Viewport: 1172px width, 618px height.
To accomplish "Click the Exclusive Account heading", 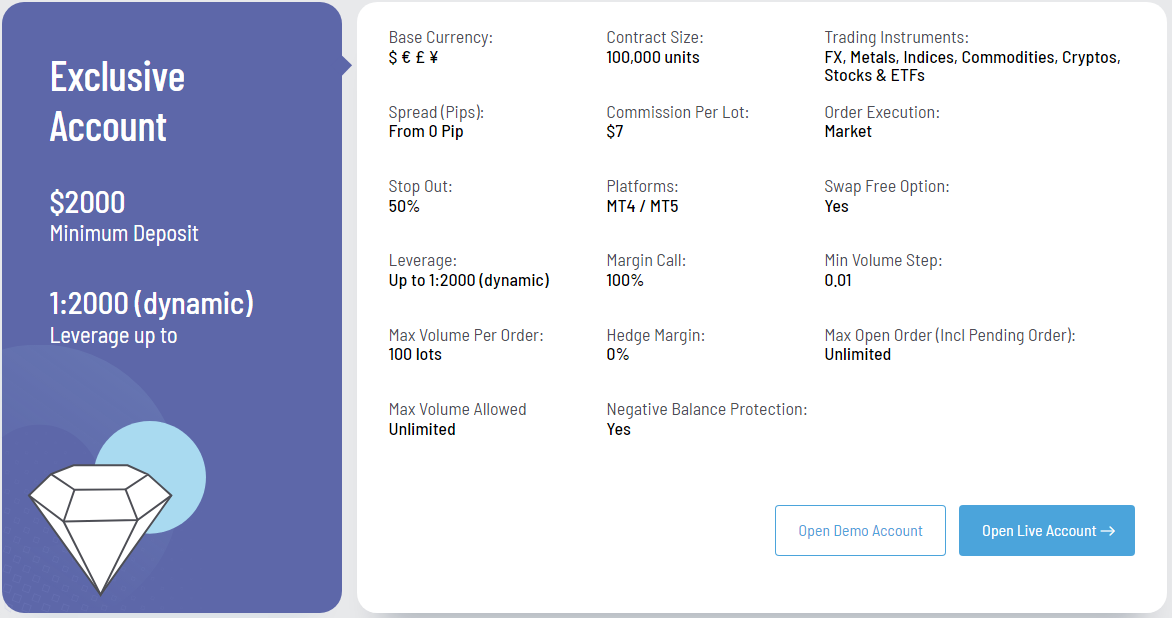I will [117, 102].
